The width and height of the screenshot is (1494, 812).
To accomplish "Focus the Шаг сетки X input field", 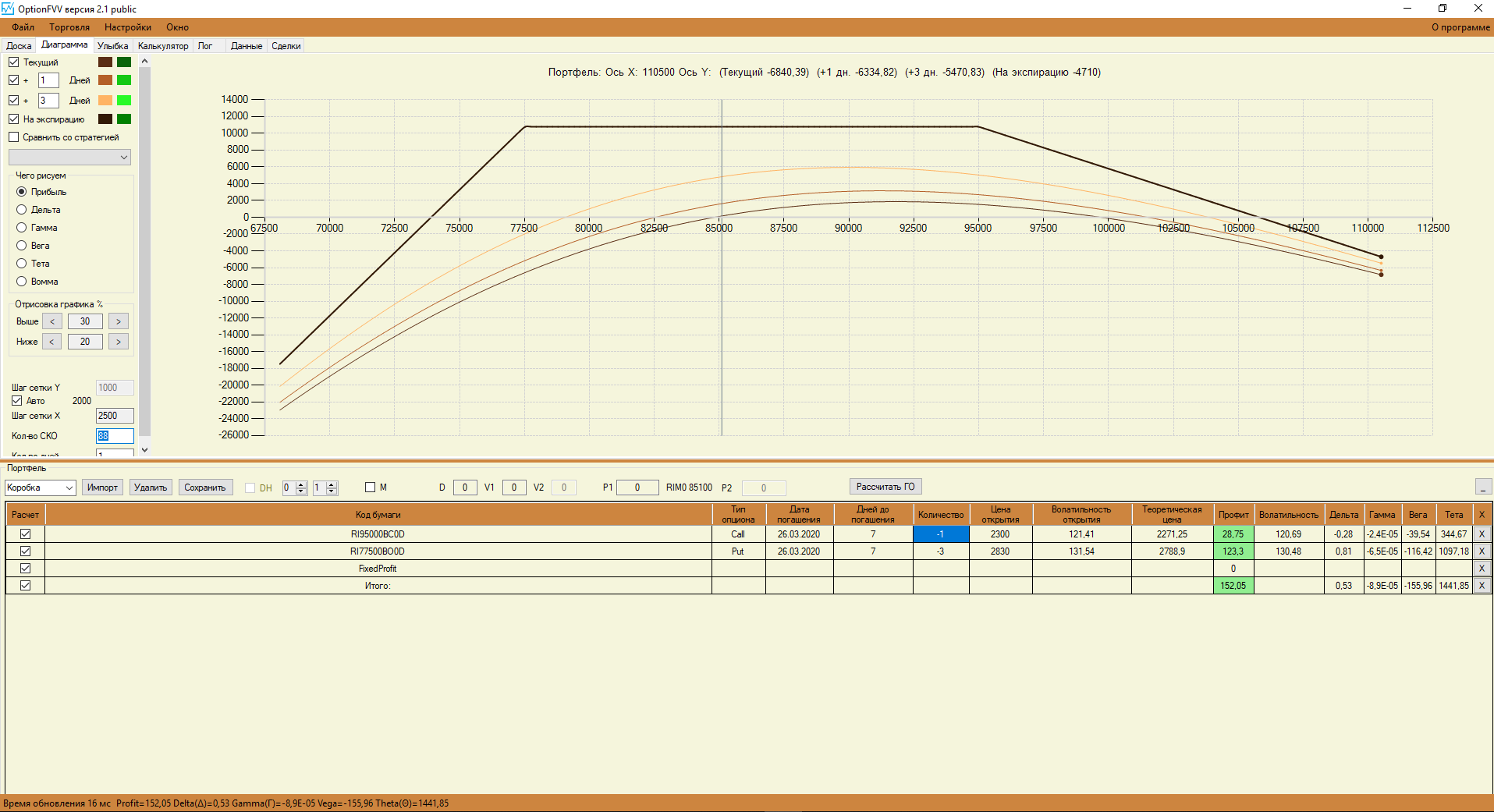I will (x=115, y=416).
